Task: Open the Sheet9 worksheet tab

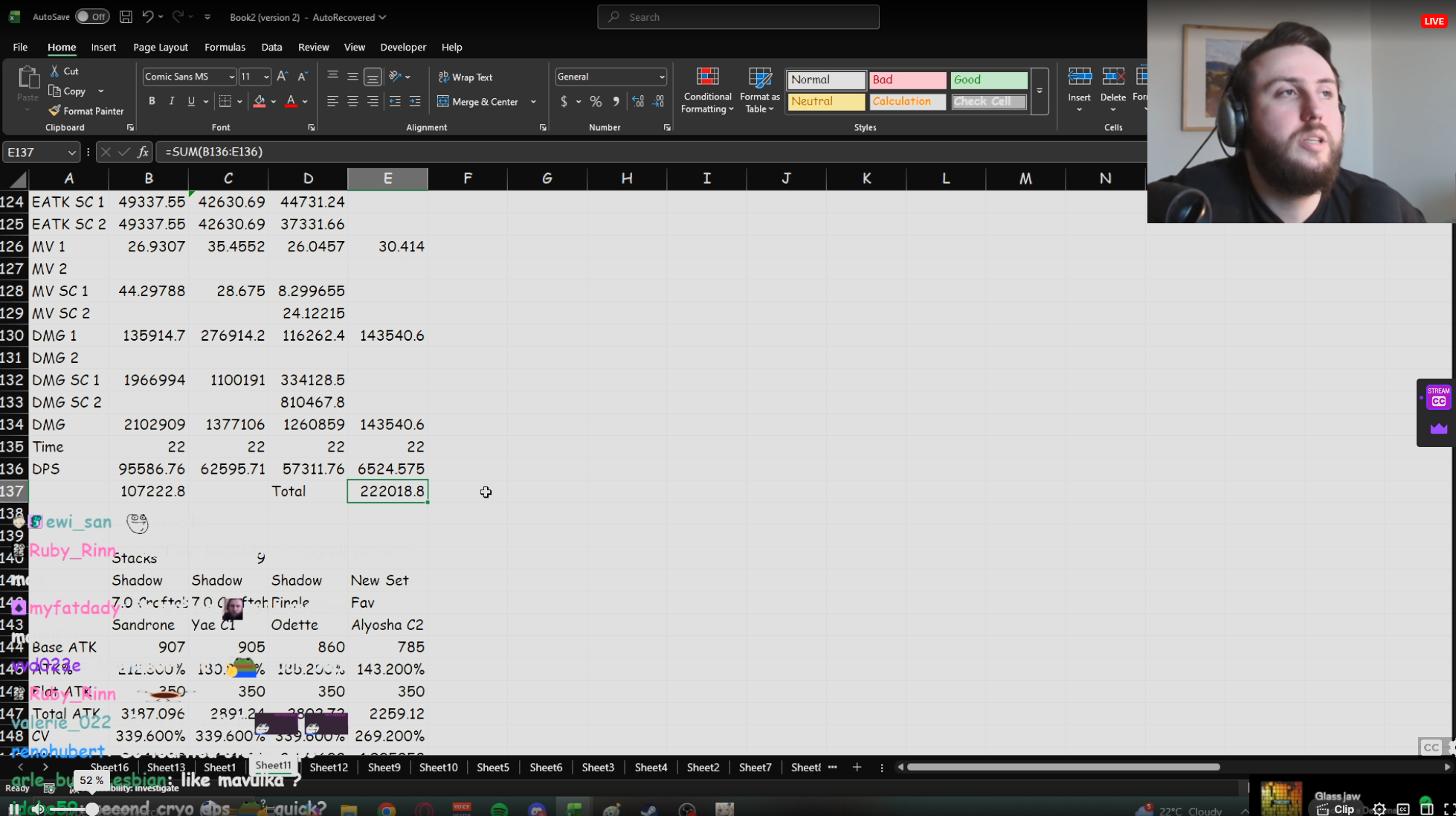Action: pyautogui.click(x=384, y=767)
